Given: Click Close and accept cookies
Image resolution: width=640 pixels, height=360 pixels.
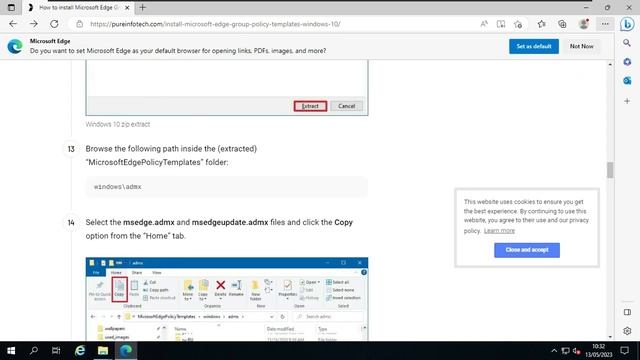Looking at the screenshot, I should [x=527, y=250].
